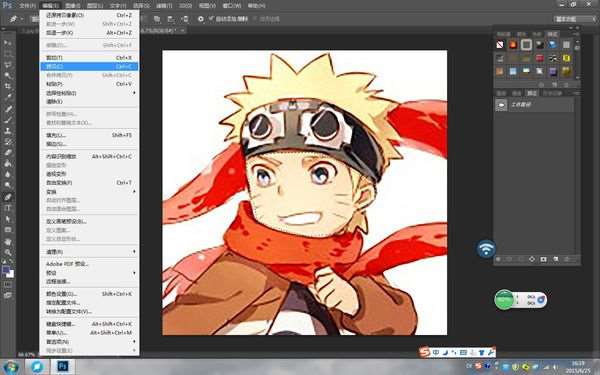
Task: Select the Move tool in the toolbox
Action: (8, 42)
